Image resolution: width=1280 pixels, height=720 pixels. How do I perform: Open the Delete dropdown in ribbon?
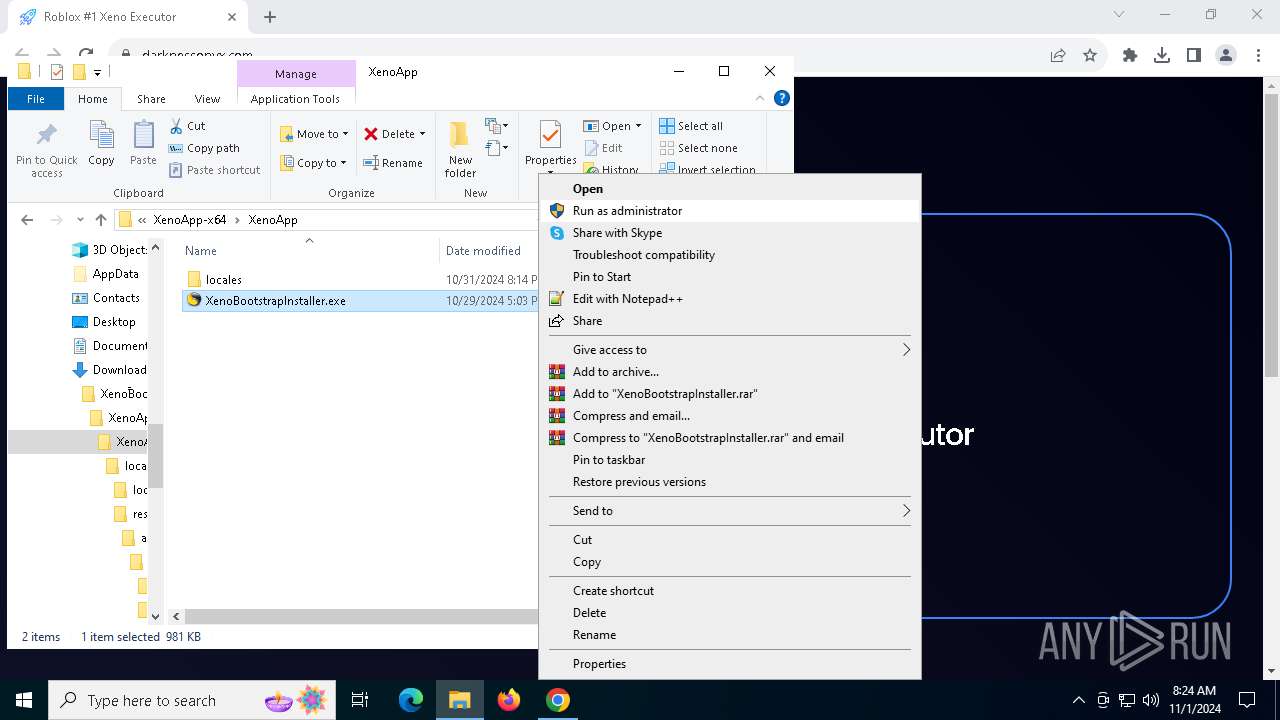tap(394, 134)
